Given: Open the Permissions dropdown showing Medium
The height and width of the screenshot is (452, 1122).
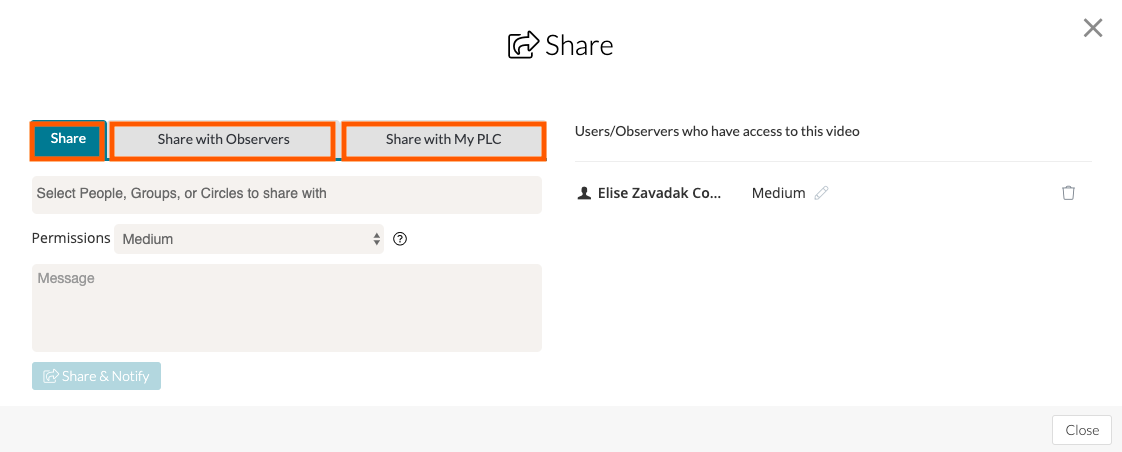Looking at the screenshot, I should point(248,239).
